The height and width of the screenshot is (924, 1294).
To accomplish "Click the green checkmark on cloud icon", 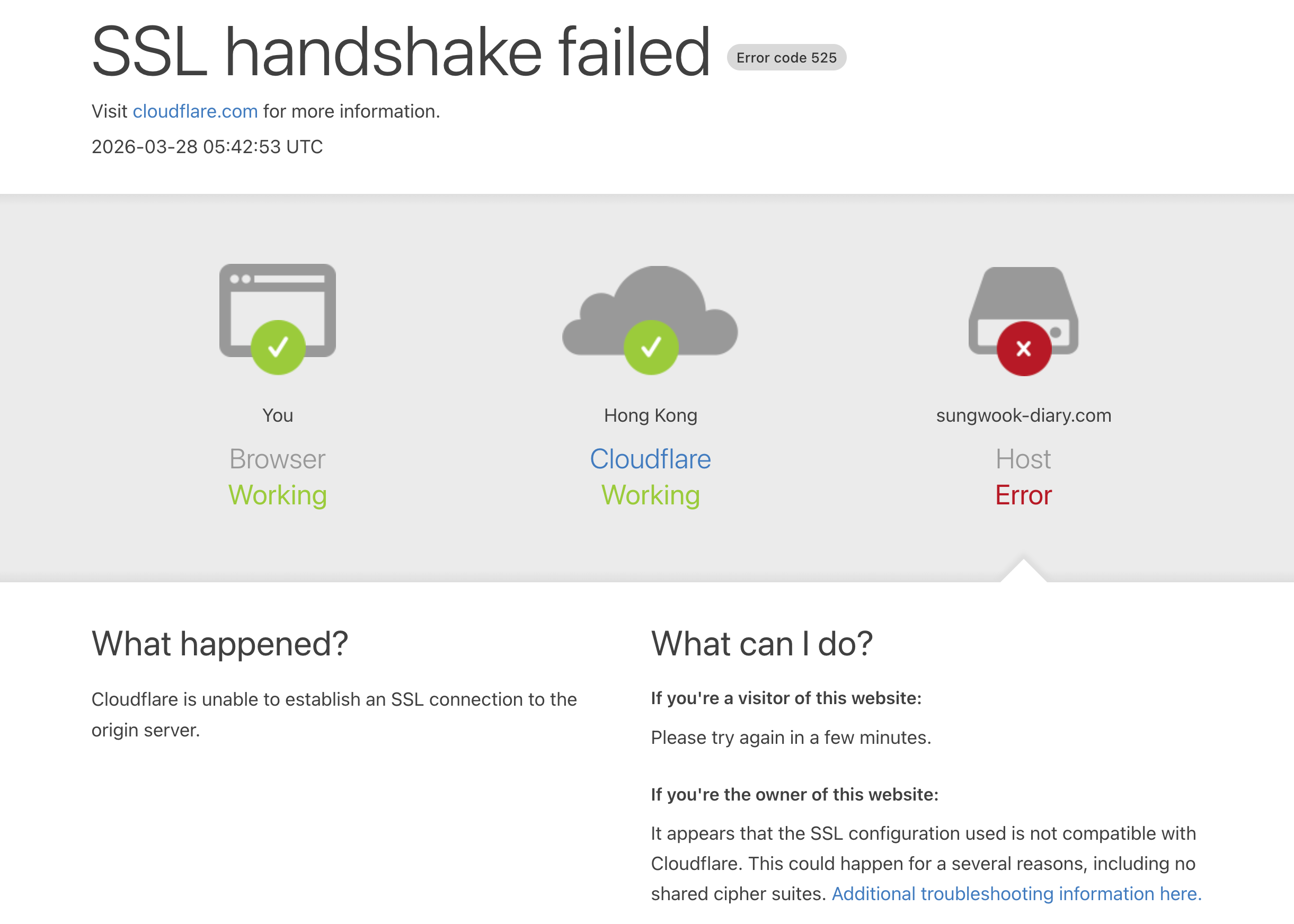I will pos(651,347).
